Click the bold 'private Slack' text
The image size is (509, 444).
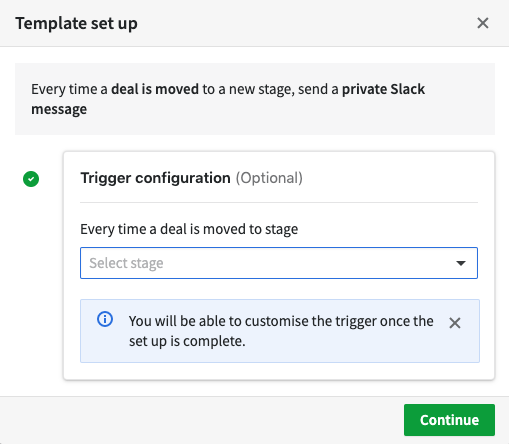[x=383, y=89]
